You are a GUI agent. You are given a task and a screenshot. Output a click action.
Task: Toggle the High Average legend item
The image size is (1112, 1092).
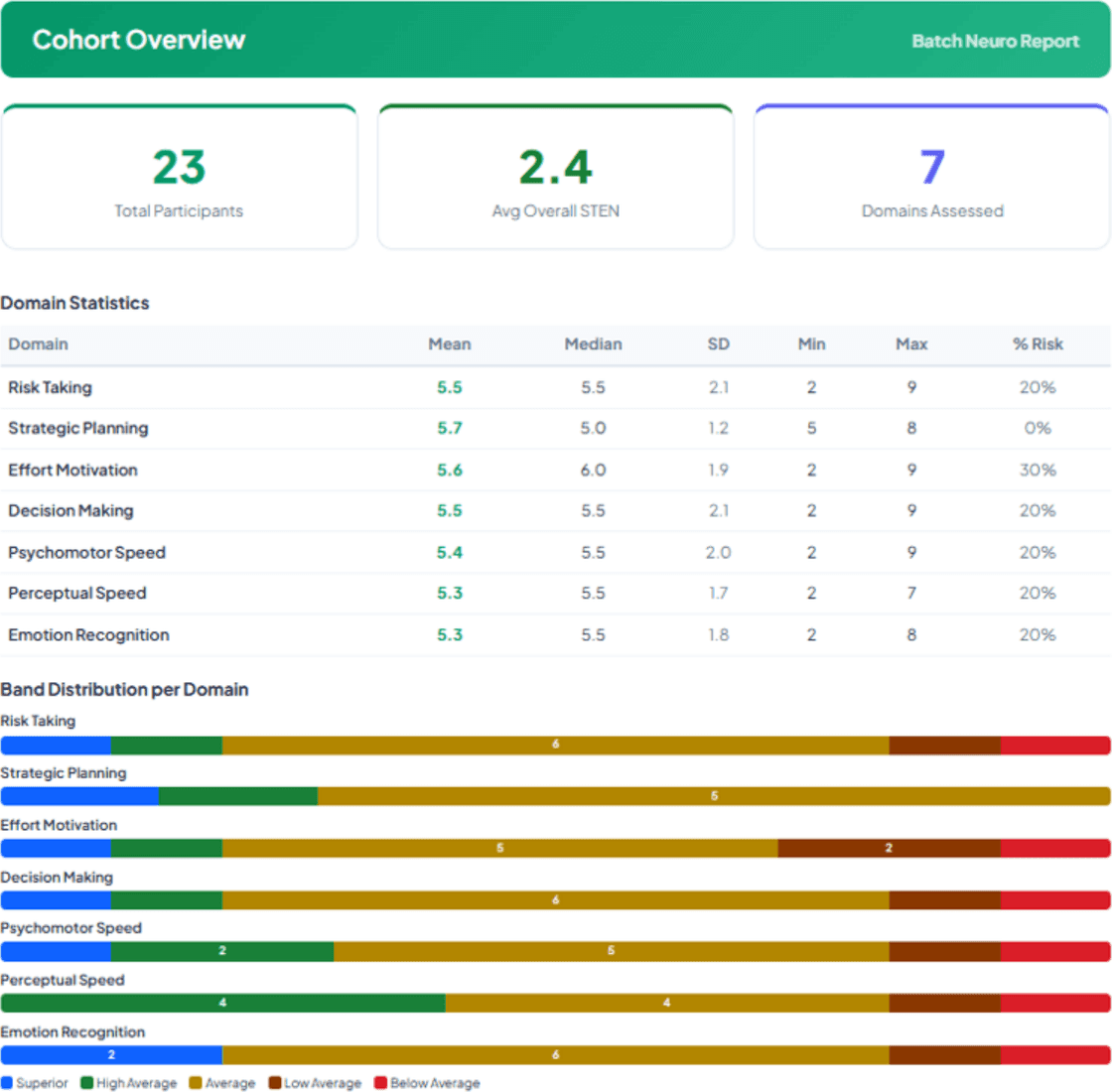tap(128, 1083)
